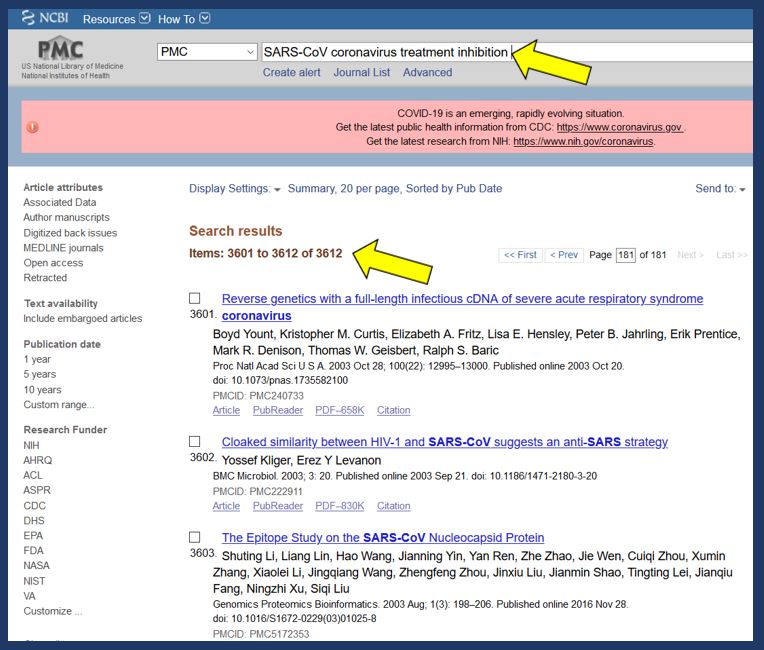Screen dimensions: 764x650
Task: Go to the Prev results page
Action: pos(564,255)
